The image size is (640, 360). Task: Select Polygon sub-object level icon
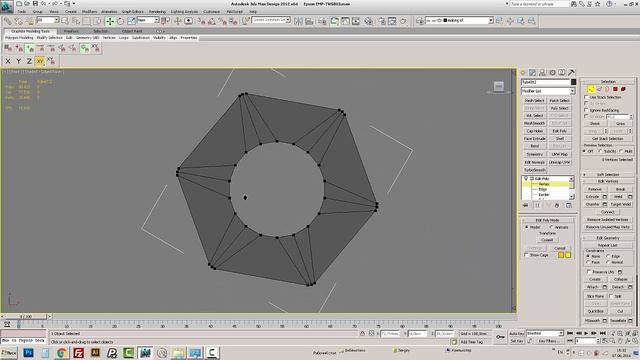coord(615,89)
